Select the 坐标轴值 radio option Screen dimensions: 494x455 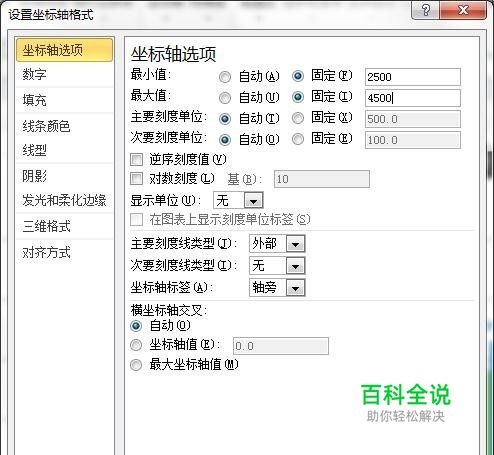coord(136,345)
